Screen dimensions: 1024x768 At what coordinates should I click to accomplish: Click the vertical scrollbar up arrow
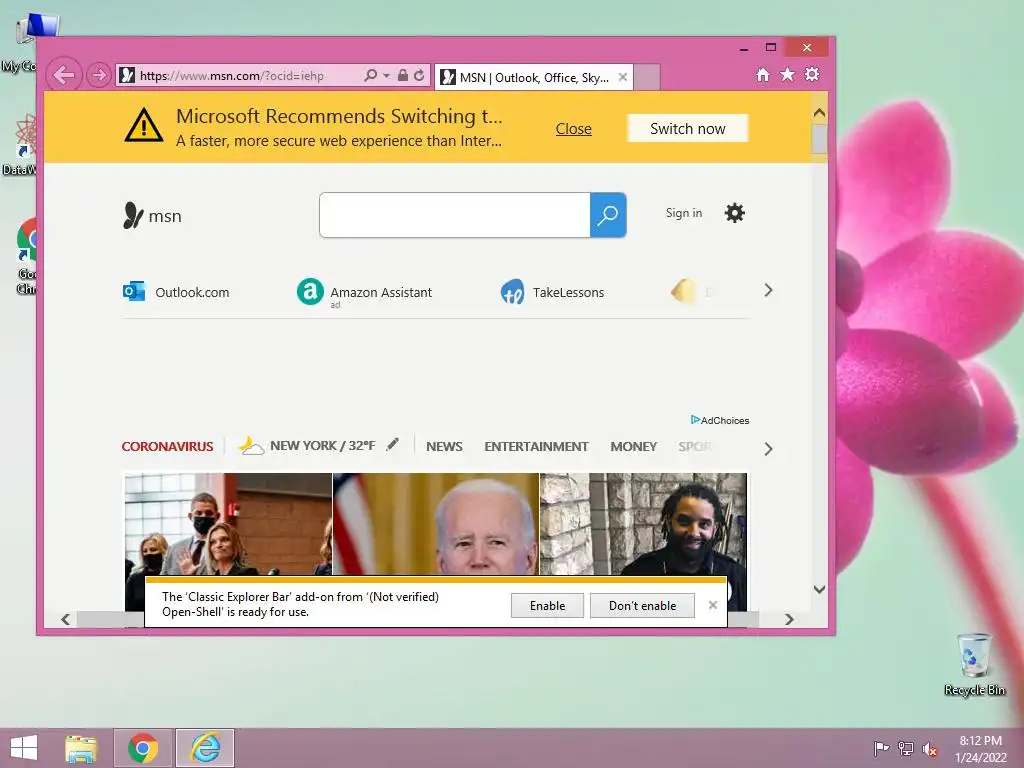(x=820, y=113)
